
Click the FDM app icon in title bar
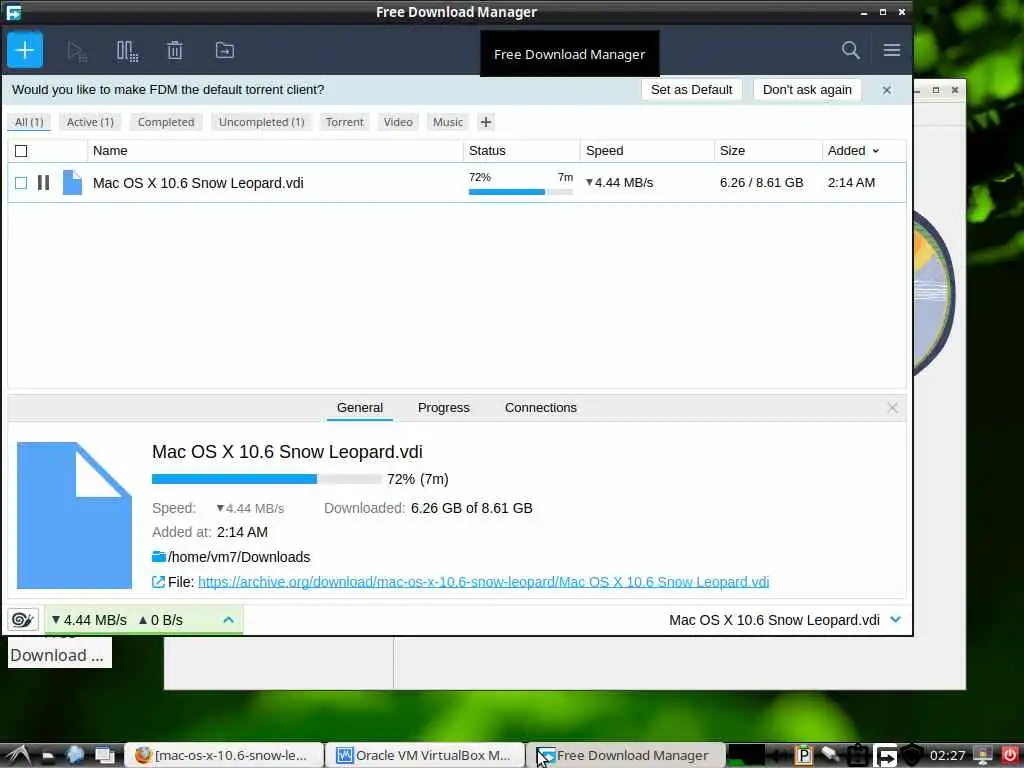(14, 12)
